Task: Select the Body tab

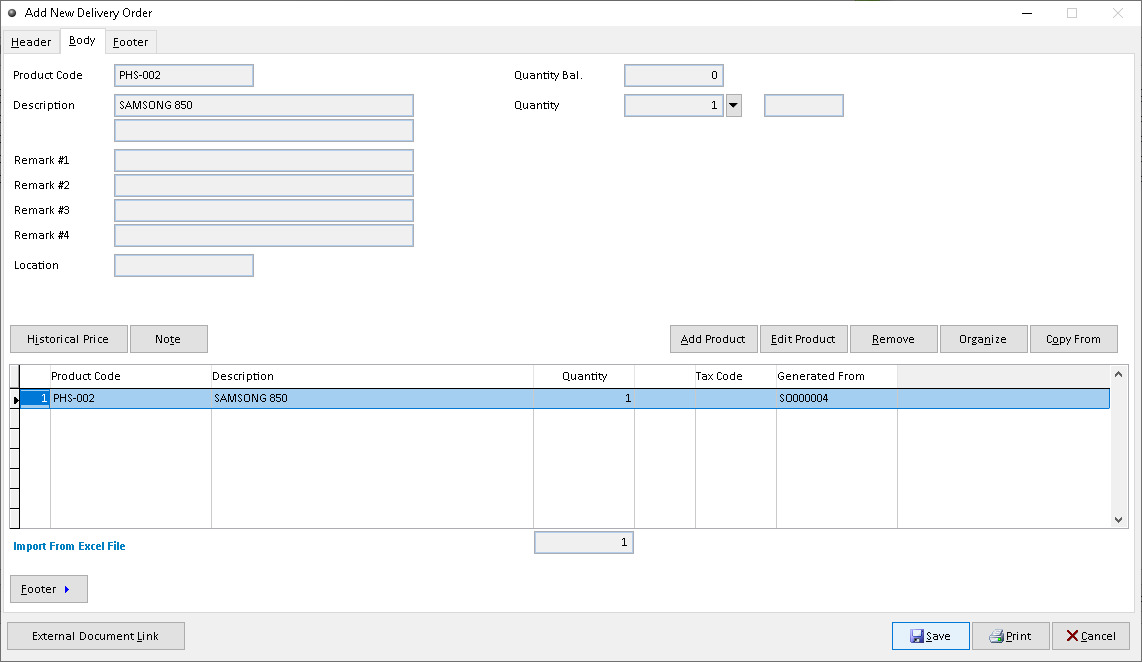Action: point(82,41)
